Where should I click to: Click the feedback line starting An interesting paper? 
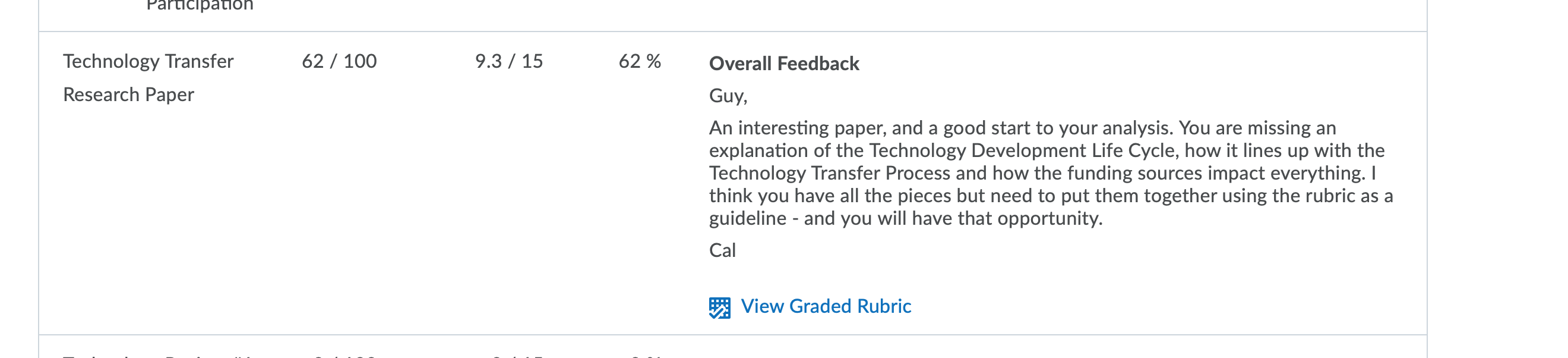point(1023,128)
